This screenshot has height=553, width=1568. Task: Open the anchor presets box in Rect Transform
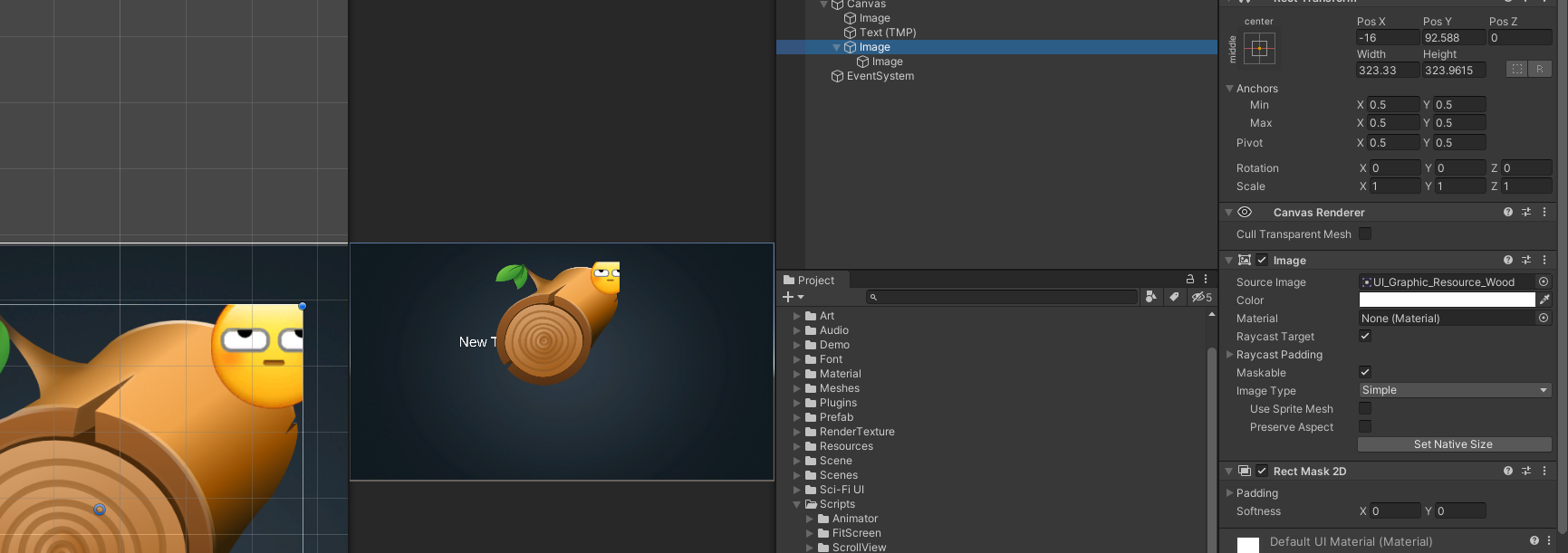click(x=1259, y=48)
